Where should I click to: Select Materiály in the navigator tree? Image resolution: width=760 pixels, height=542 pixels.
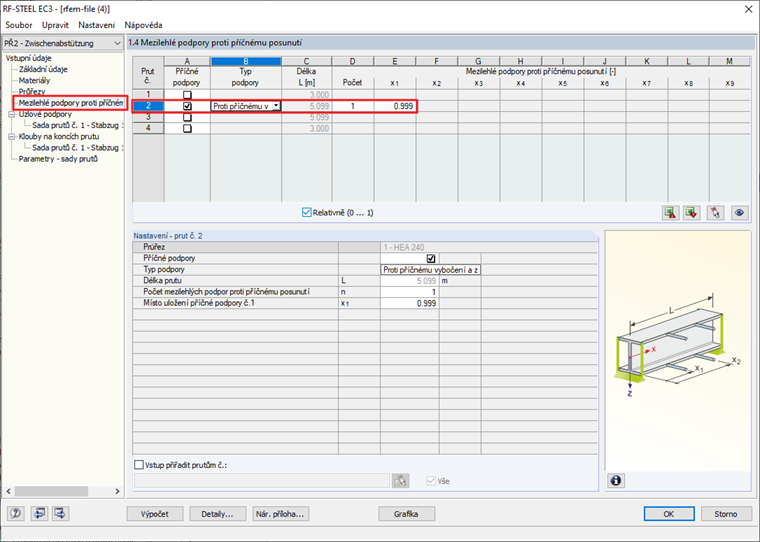[34, 80]
